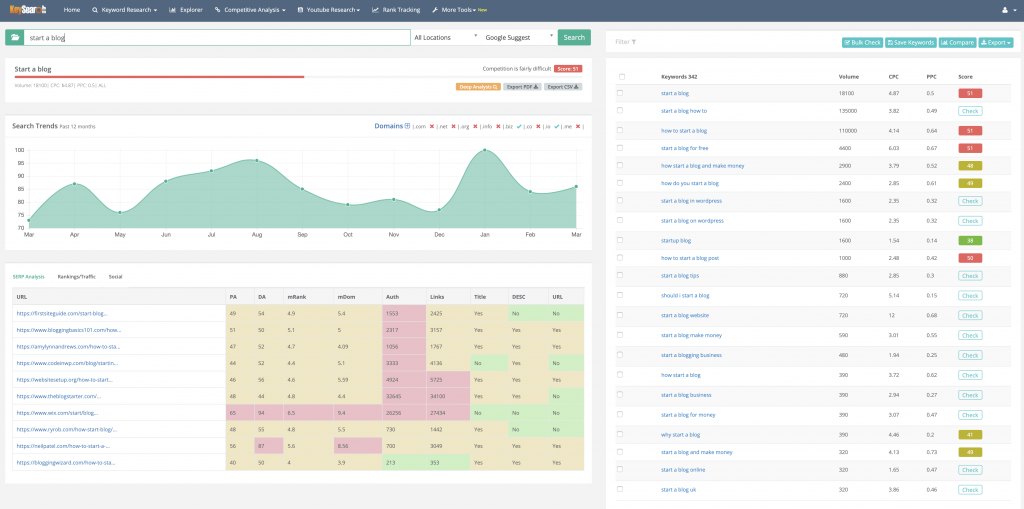Click the folder icon beside the search box
This screenshot has width=1024, height=509.
[x=14, y=37]
